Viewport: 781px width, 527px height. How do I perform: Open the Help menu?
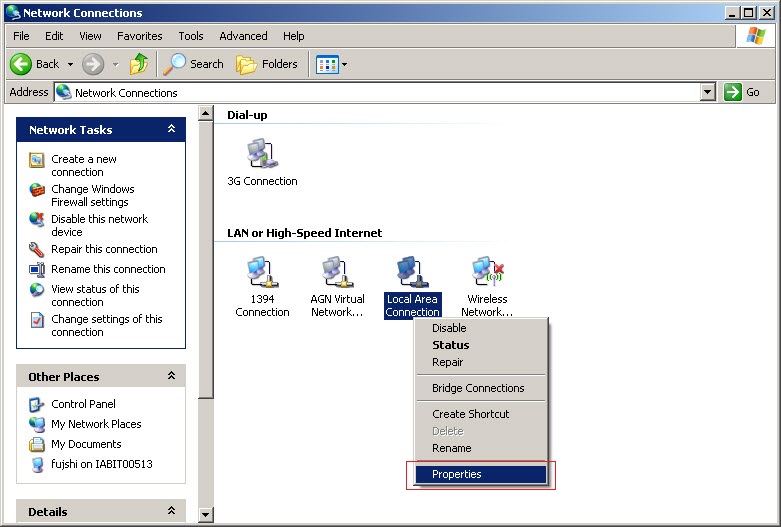click(293, 36)
